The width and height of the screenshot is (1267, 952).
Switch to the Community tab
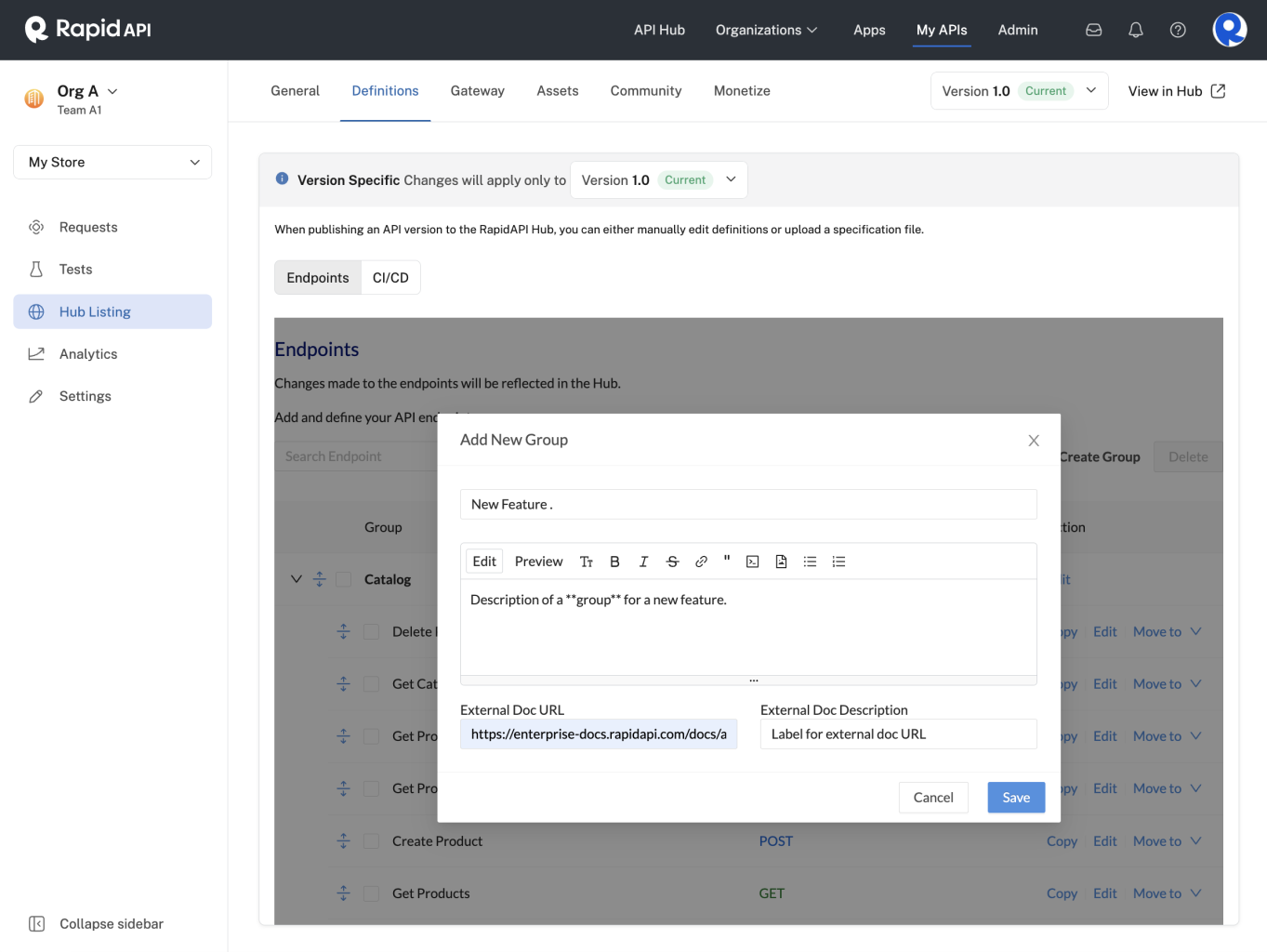[x=646, y=91]
